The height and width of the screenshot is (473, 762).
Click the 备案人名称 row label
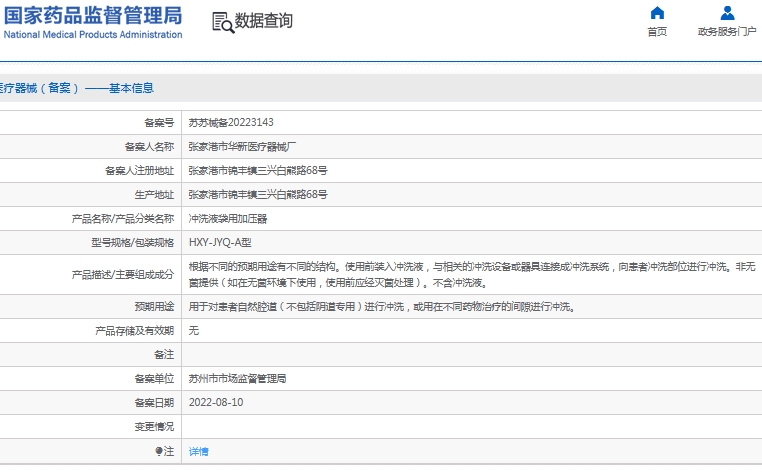coord(149,147)
